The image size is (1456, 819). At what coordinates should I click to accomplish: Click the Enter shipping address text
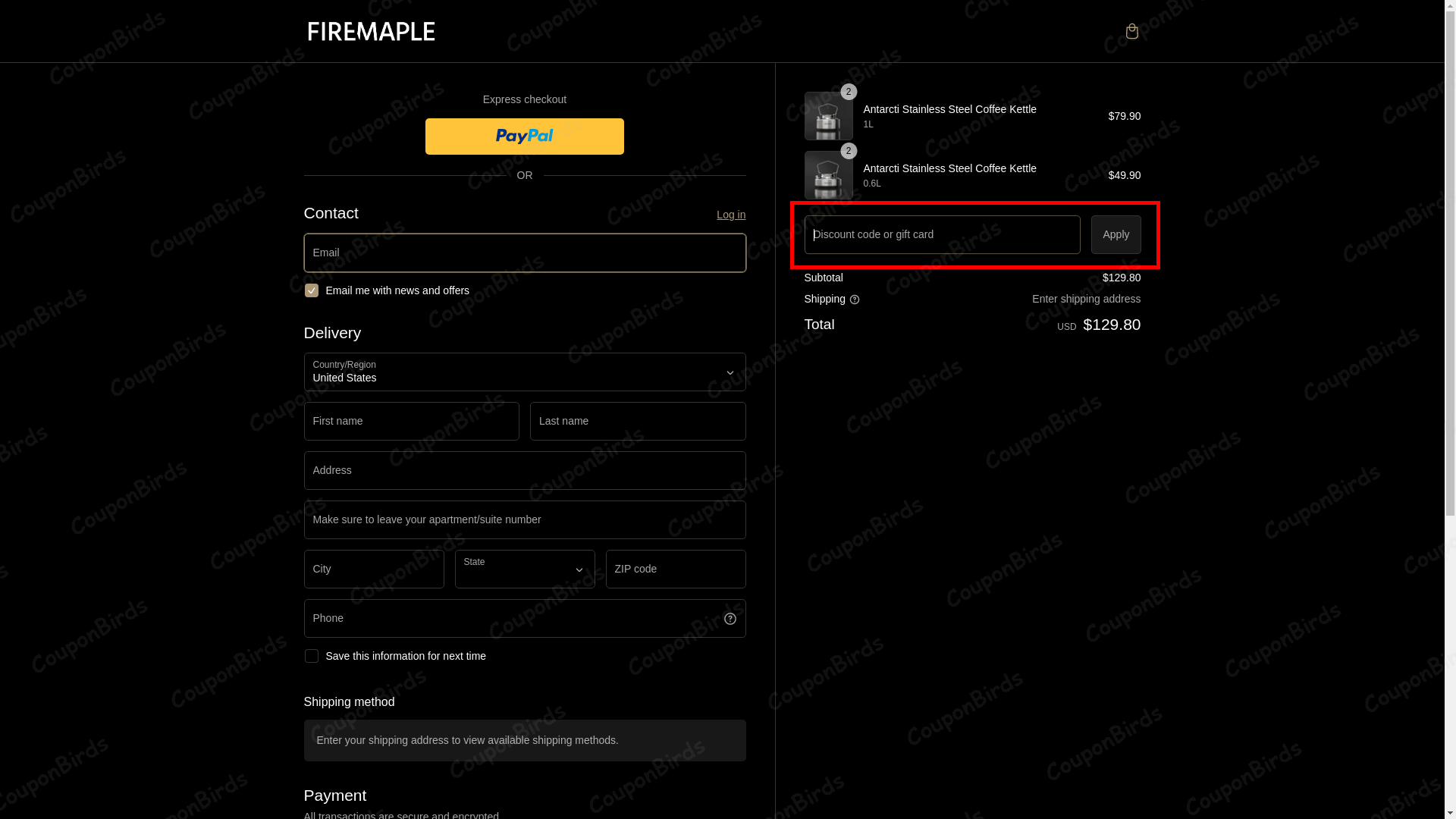pos(1086,299)
